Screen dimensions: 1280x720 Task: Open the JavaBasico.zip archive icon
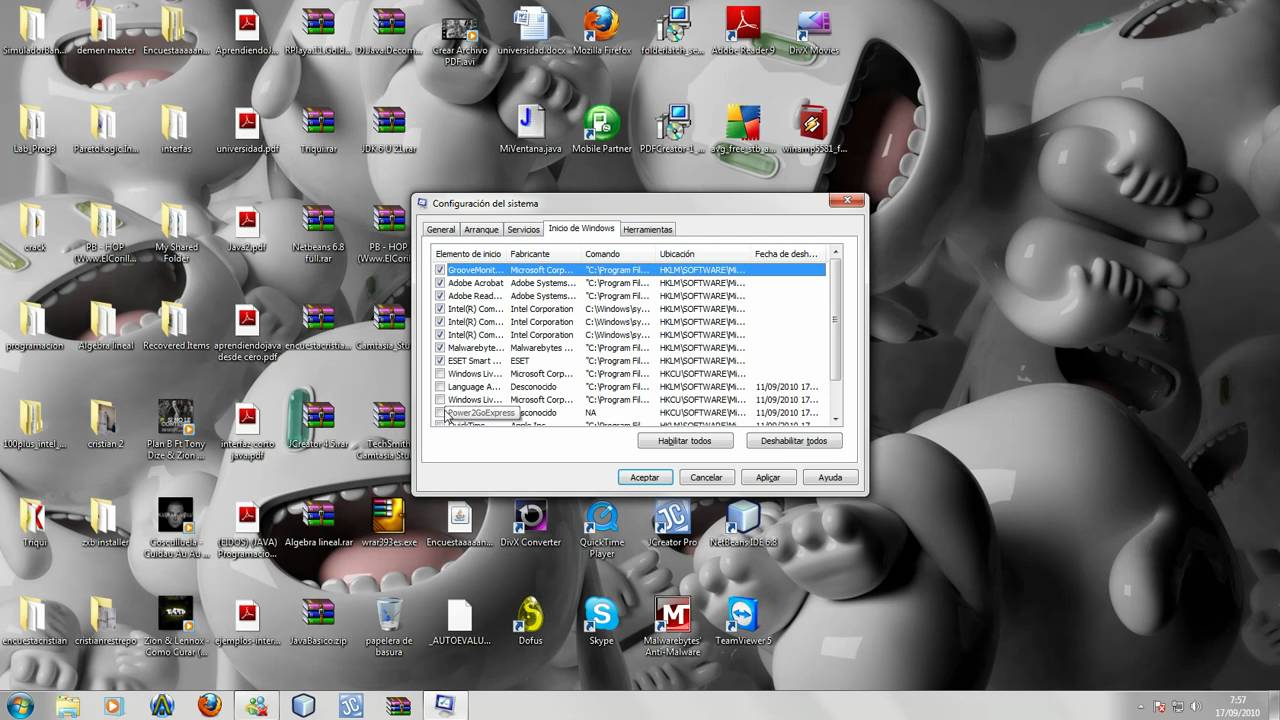tap(318, 620)
